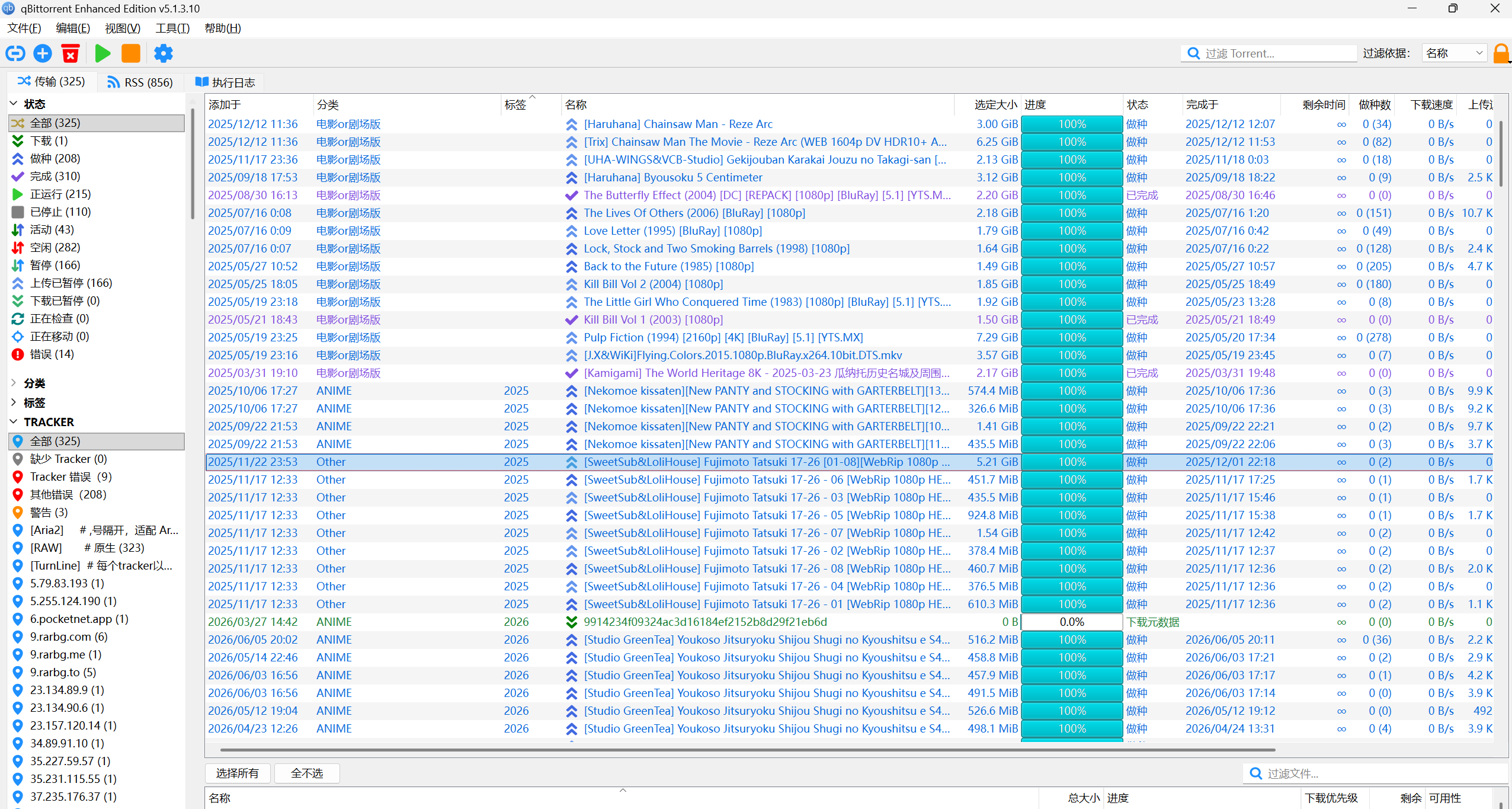The width and height of the screenshot is (1512, 809).
Task: Click the add torrent link icon
Action: click(15, 53)
